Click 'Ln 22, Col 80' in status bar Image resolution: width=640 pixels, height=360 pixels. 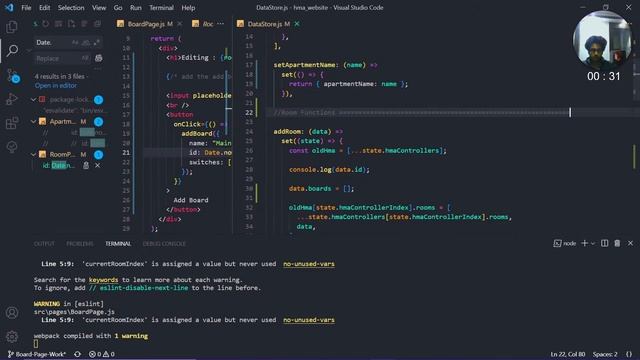568,354
